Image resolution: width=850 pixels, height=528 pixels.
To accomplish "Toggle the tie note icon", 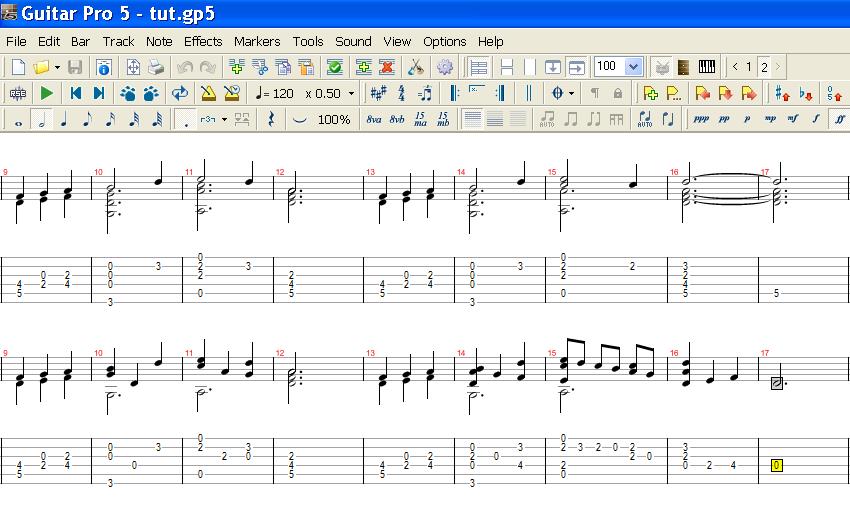I will pyautogui.click(x=300, y=119).
